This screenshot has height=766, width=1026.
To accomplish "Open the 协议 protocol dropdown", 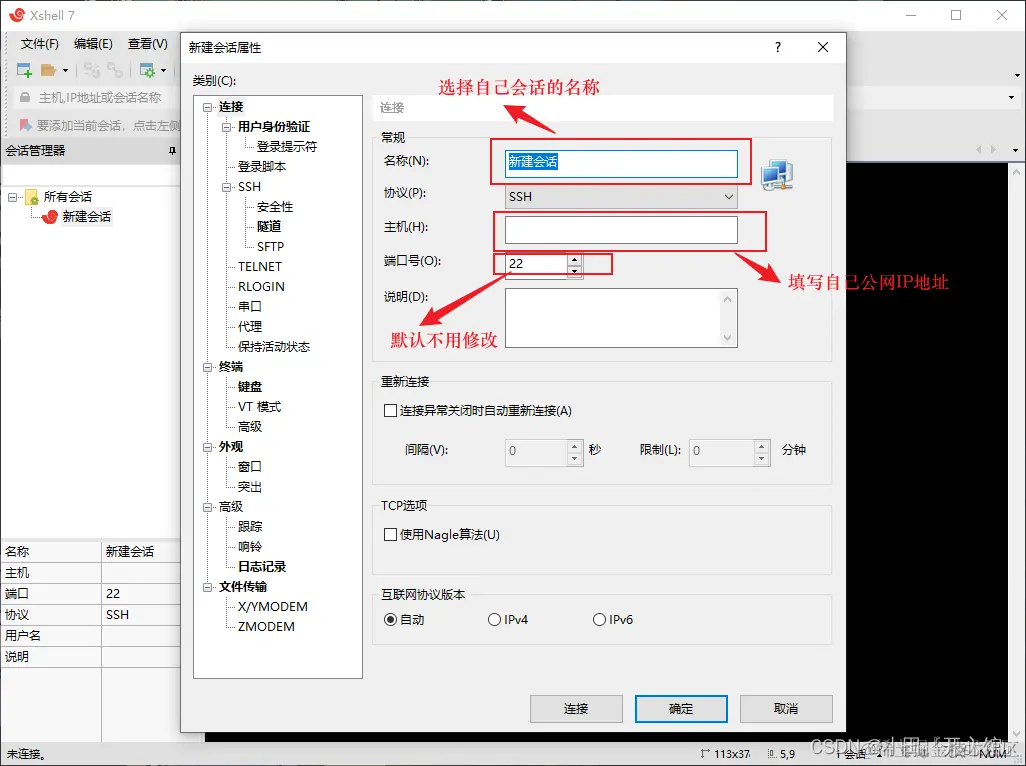I will [729, 196].
